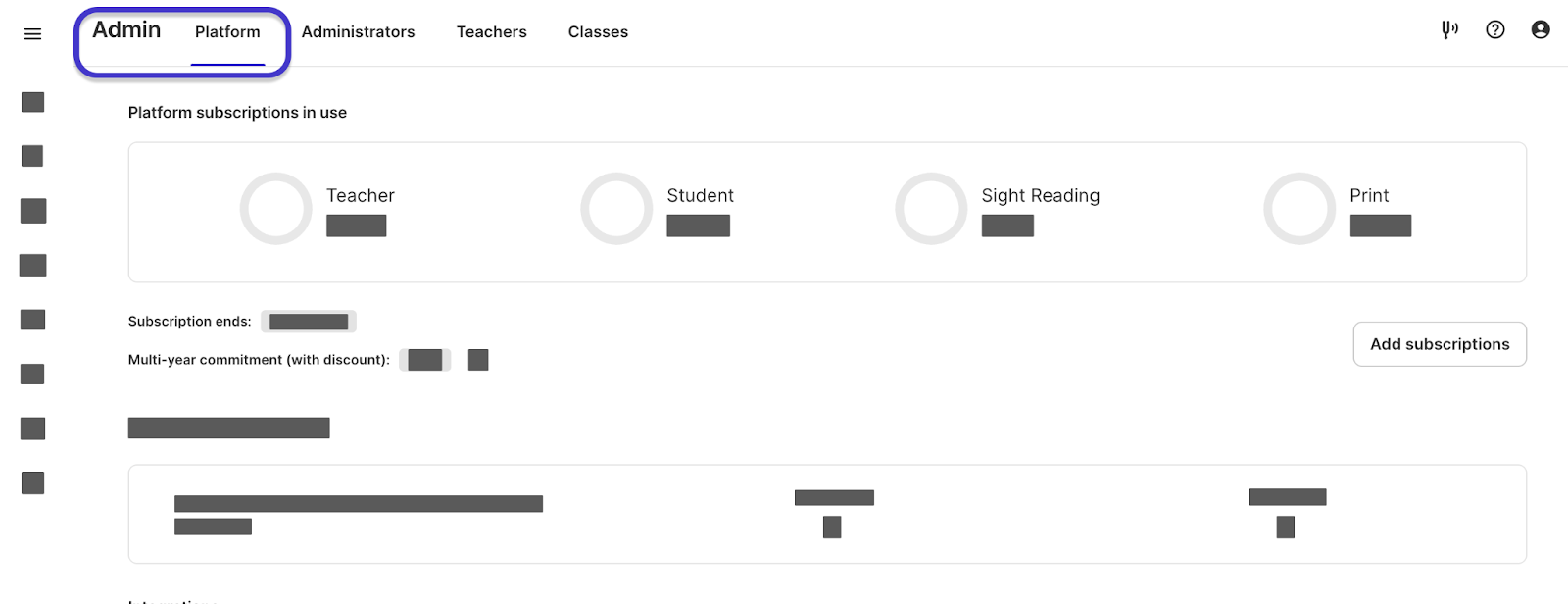Image resolution: width=1568 pixels, height=604 pixels.
Task: Switch to the Classes tab
Action: [x=598, y=31]
